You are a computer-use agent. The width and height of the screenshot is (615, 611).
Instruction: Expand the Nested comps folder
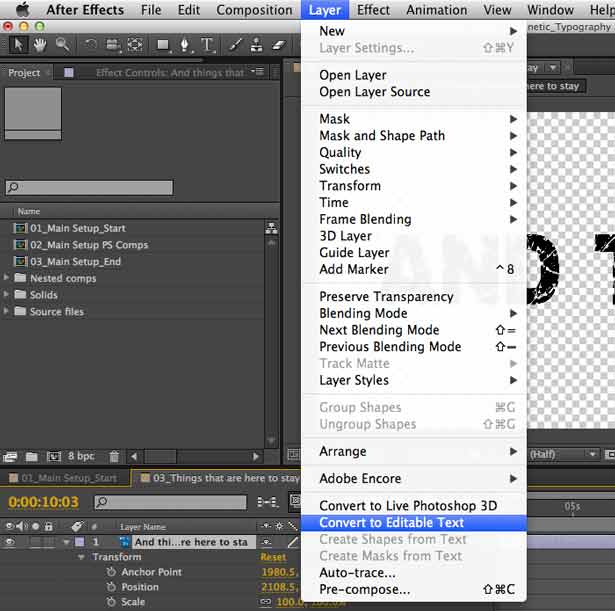coord(6,278)
